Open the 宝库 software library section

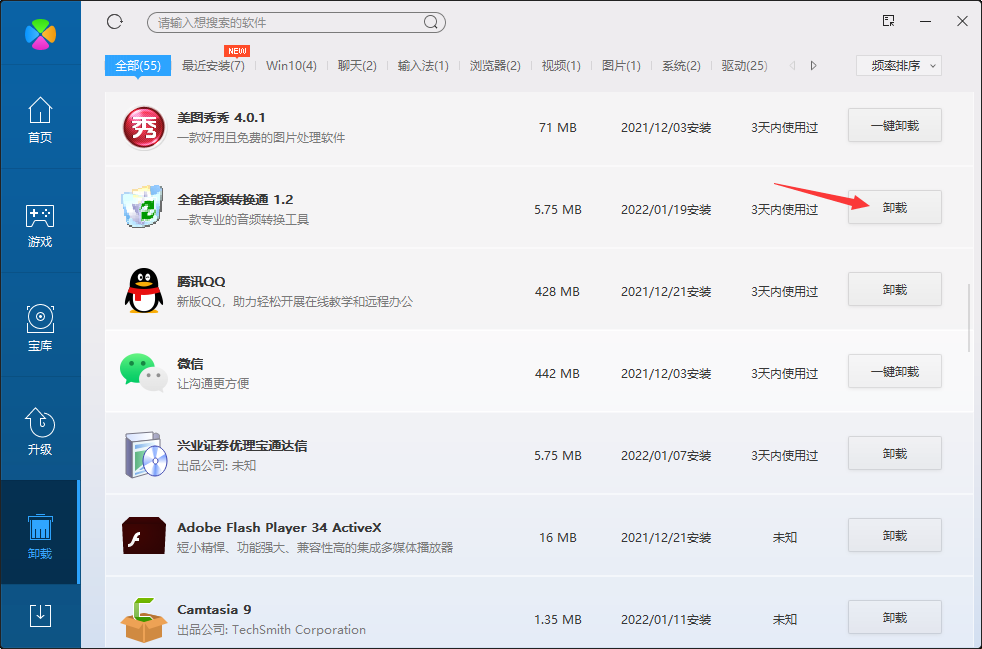tap(40, 328)
